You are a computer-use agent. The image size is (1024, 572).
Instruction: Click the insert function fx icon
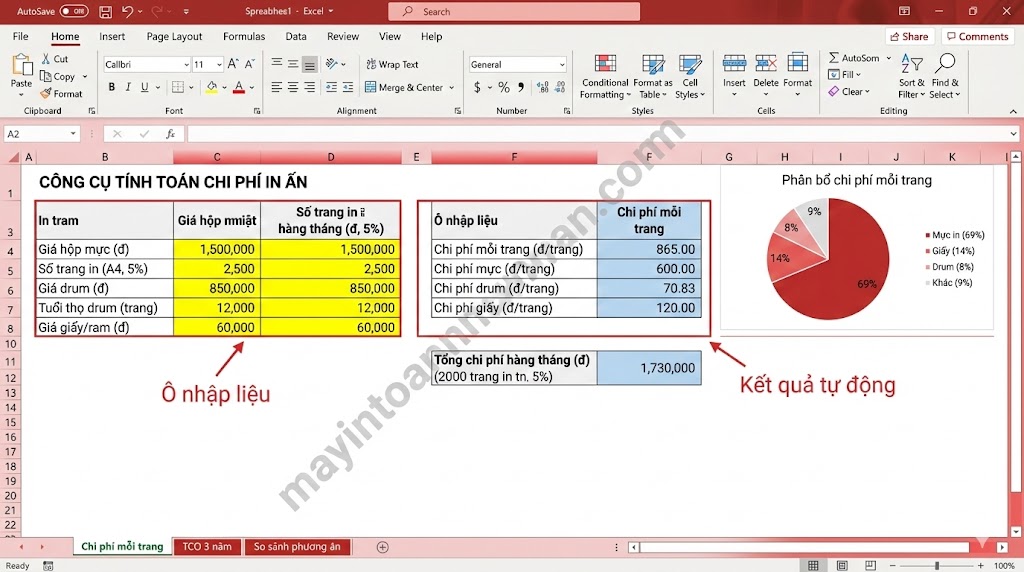point(171,134)
